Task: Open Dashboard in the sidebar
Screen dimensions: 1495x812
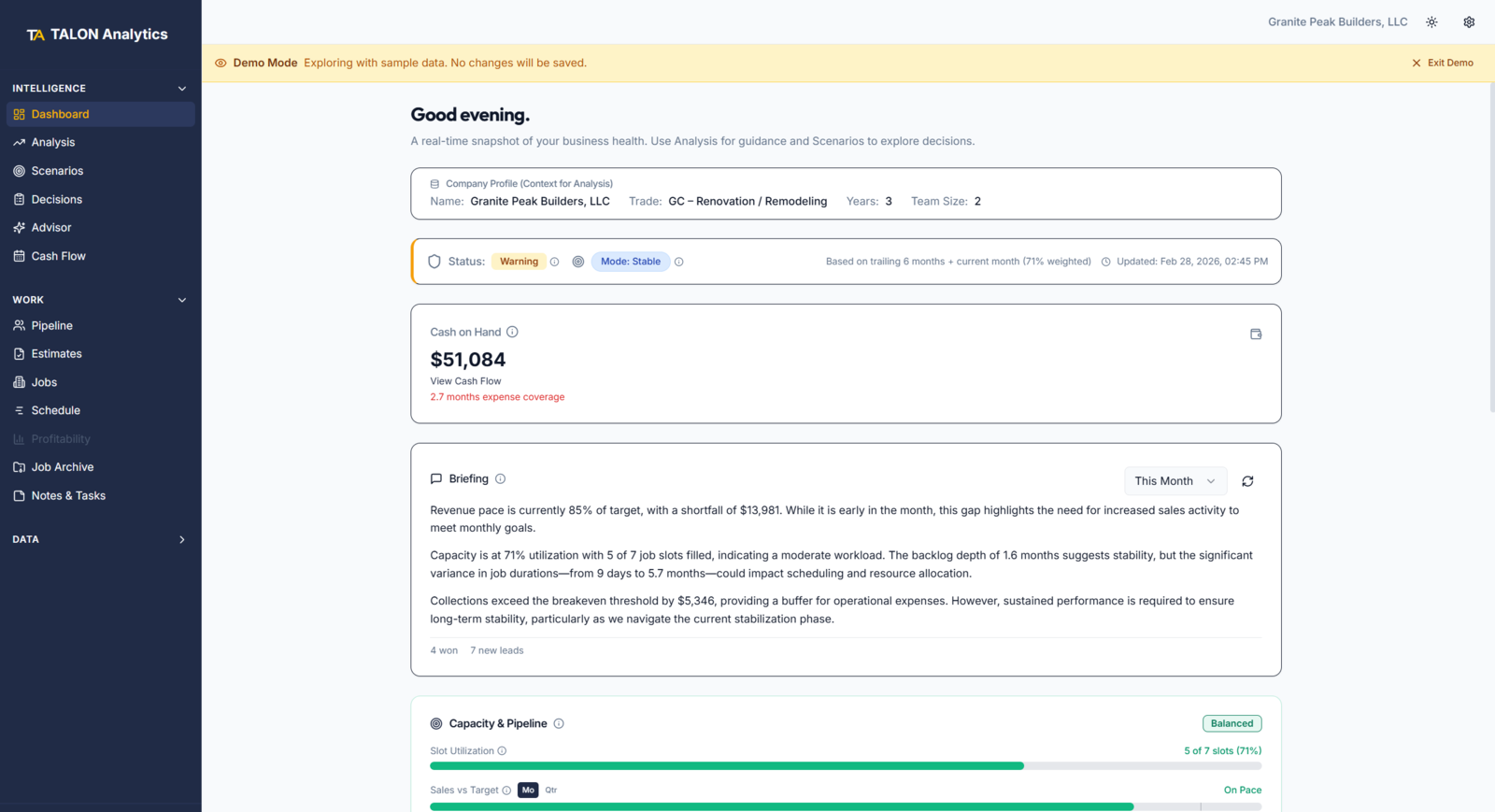Action: click(x=101, y=114)
